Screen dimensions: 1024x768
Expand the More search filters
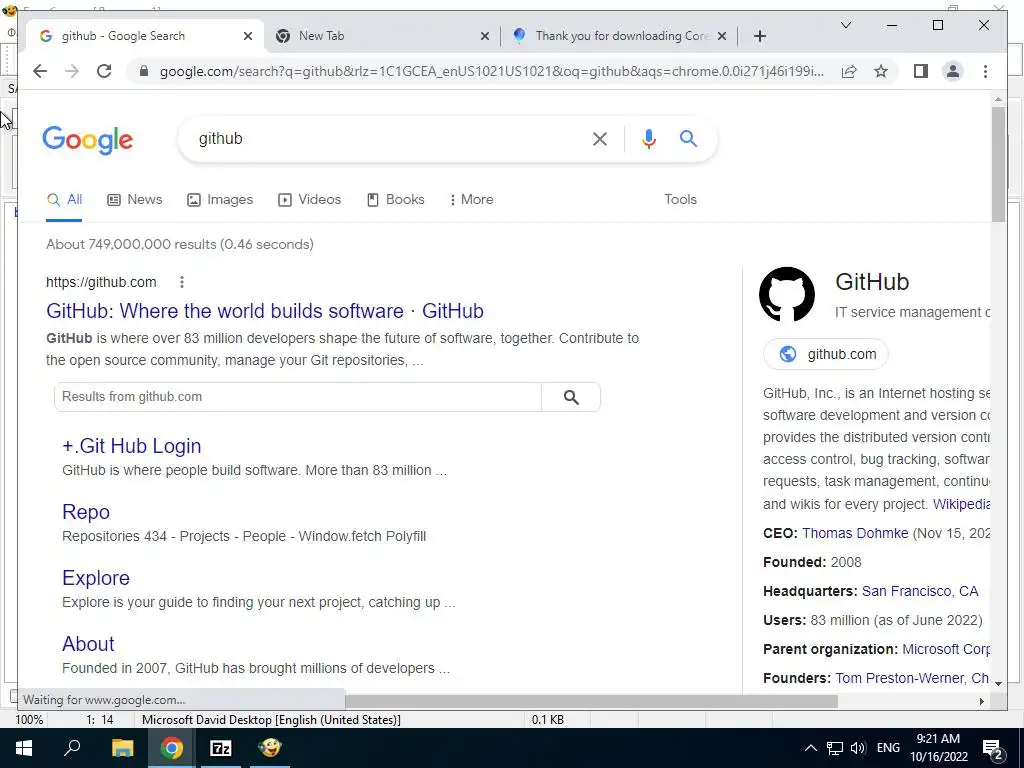(472, 200)
